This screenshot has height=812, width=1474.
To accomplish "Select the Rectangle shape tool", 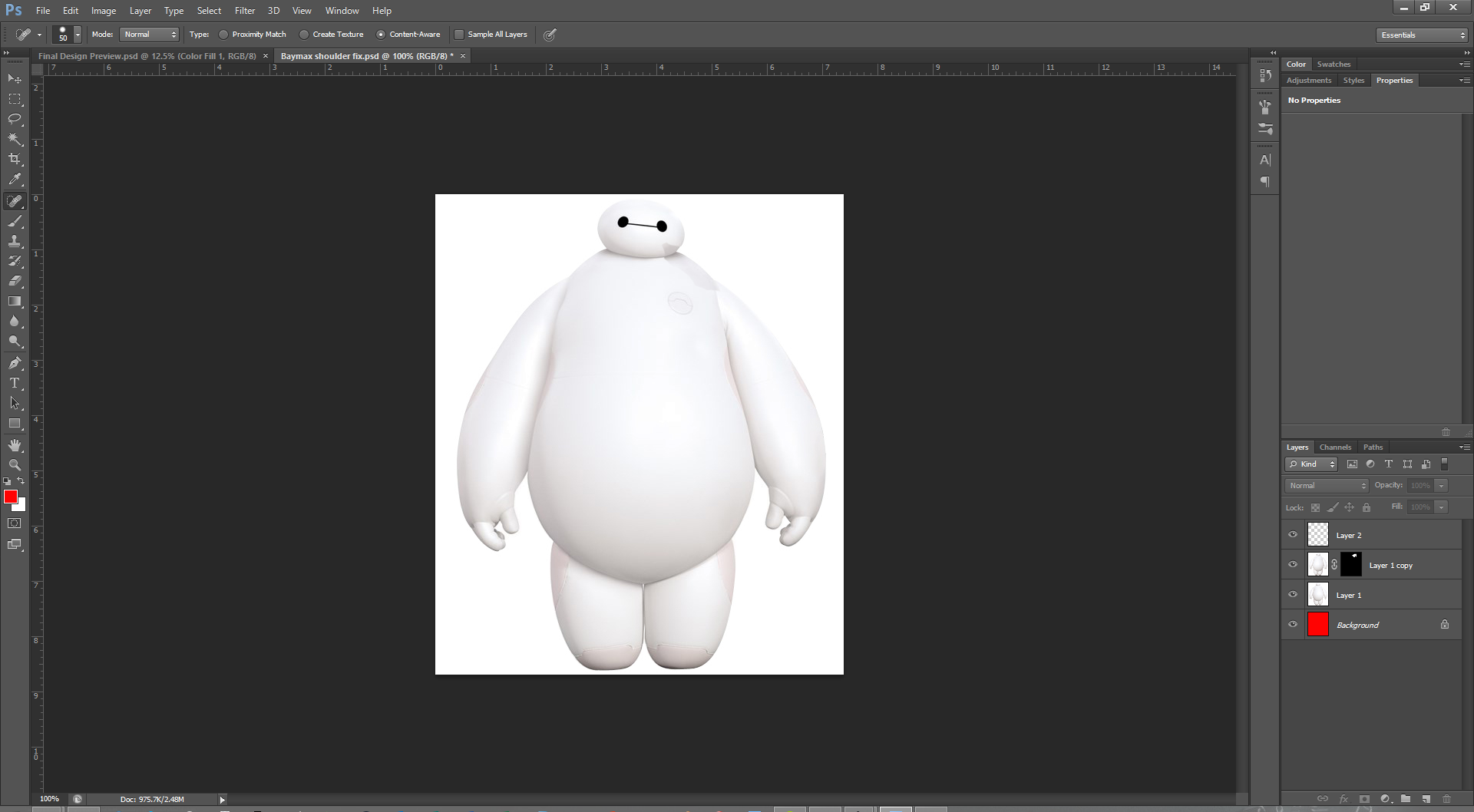I will (15, 423).
